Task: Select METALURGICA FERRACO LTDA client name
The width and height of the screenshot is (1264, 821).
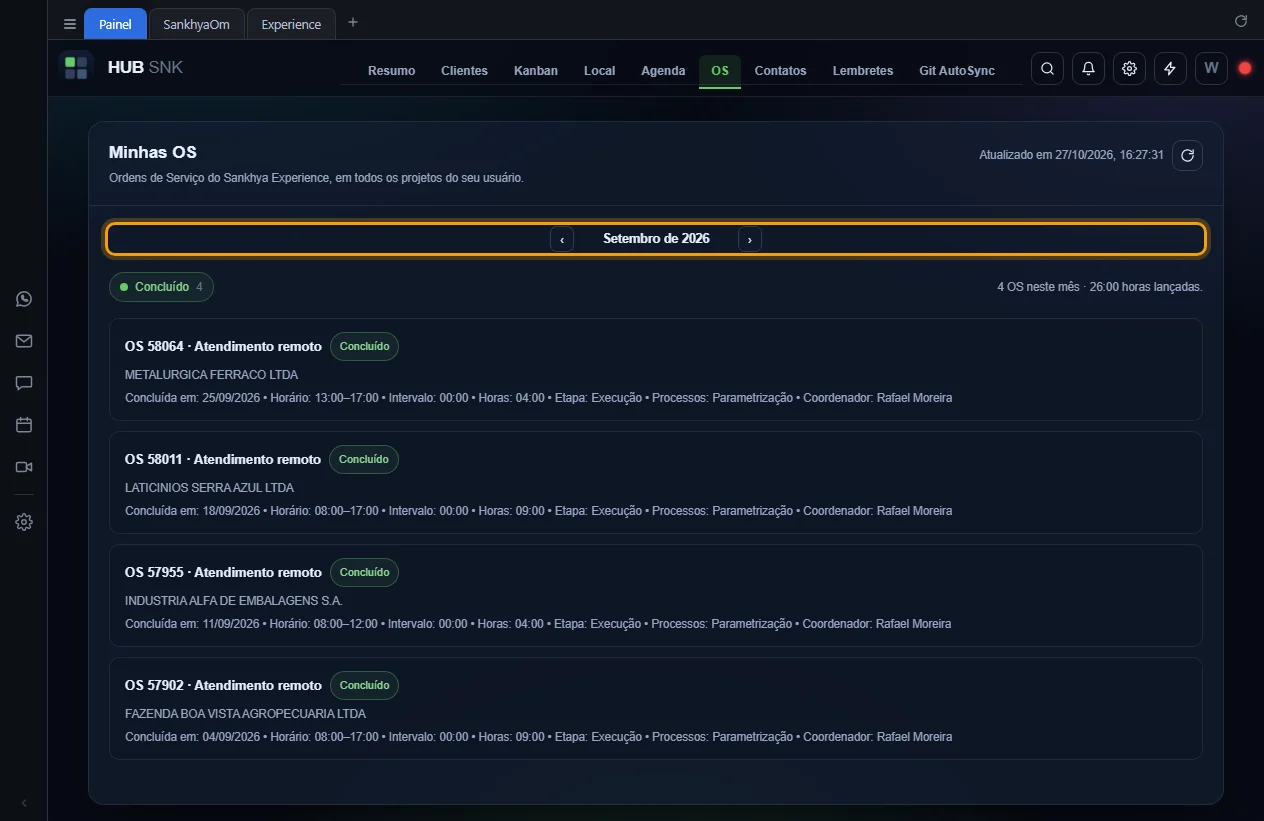Action: pyautogui.click(x=211, y=375)
